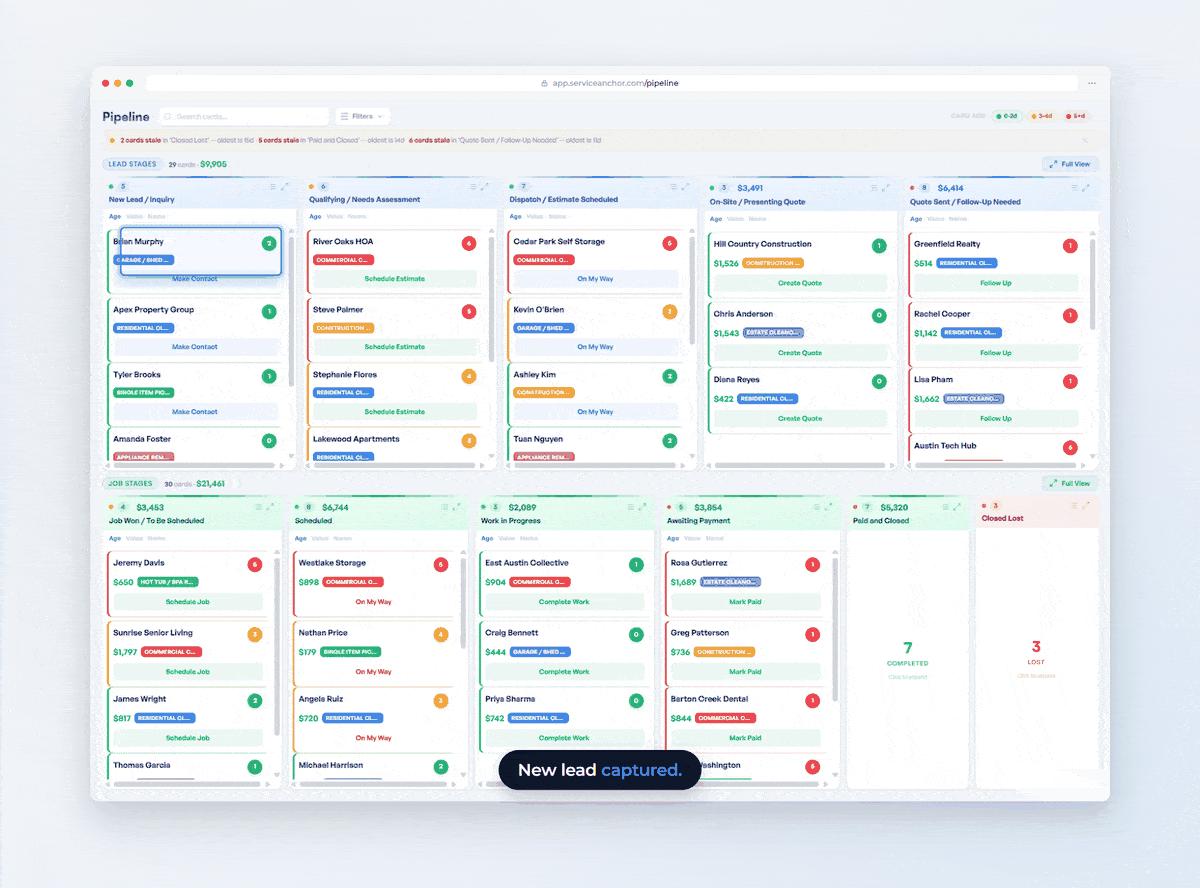Focus the Search cards input field
The width and height of the screenshot is (1200, 888).
click(244, 116)
